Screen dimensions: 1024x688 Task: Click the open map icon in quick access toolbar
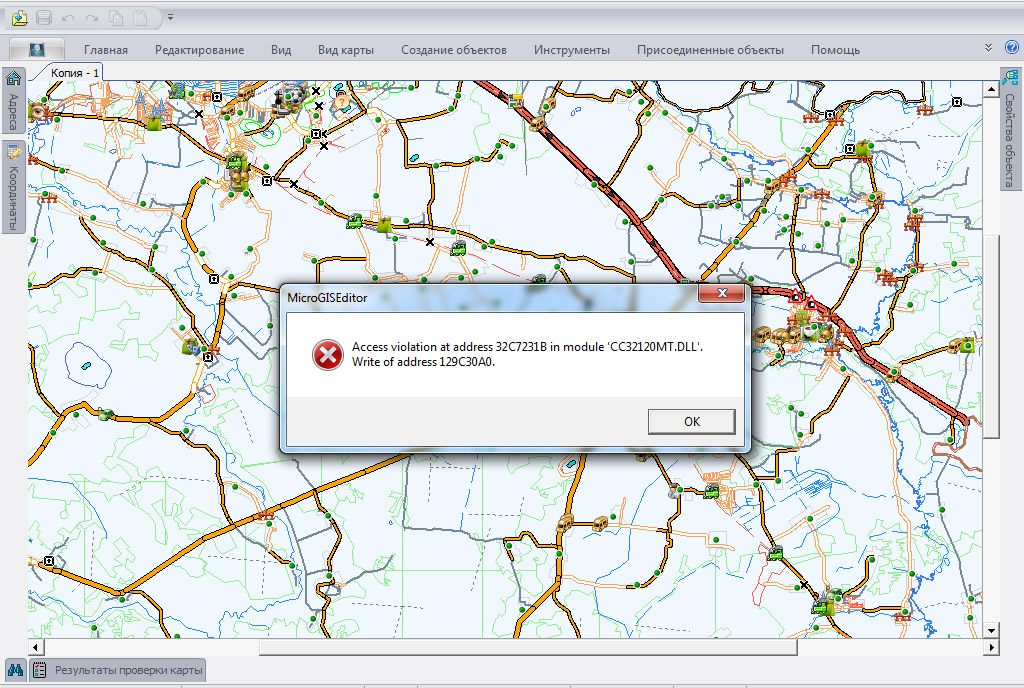coord(19,17)
